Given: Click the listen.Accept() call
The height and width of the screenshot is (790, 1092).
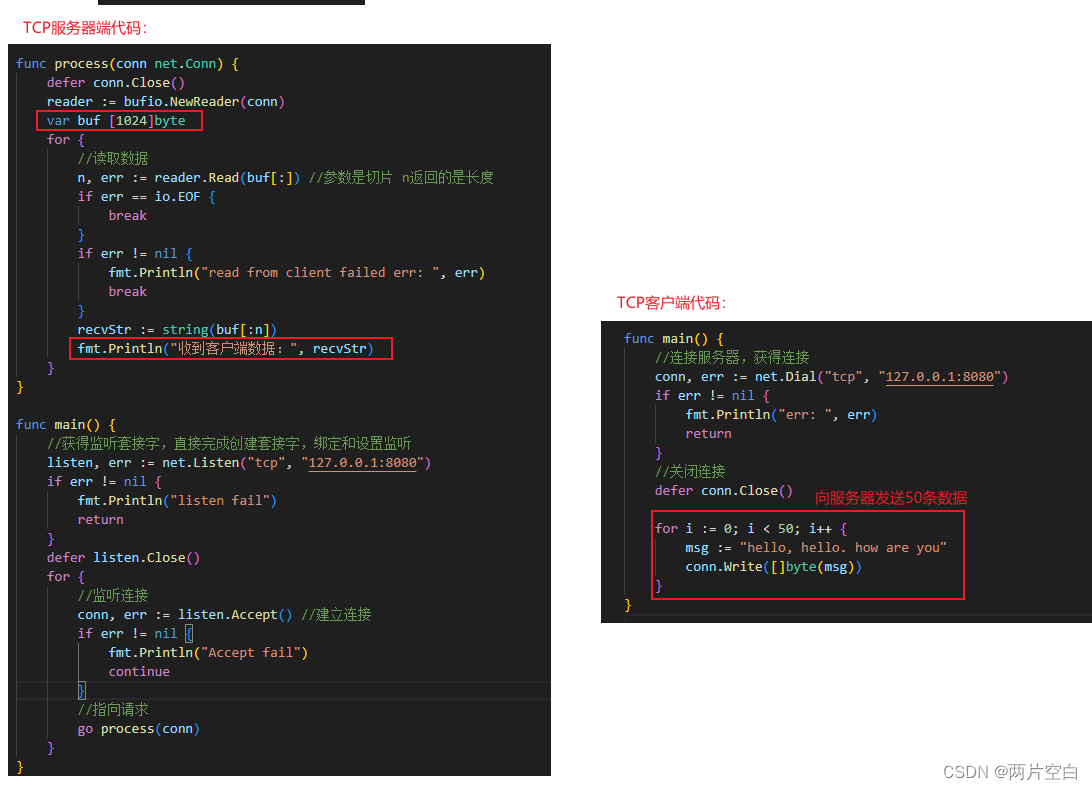Looking at the screenshot, I should [x=232, y=614].
